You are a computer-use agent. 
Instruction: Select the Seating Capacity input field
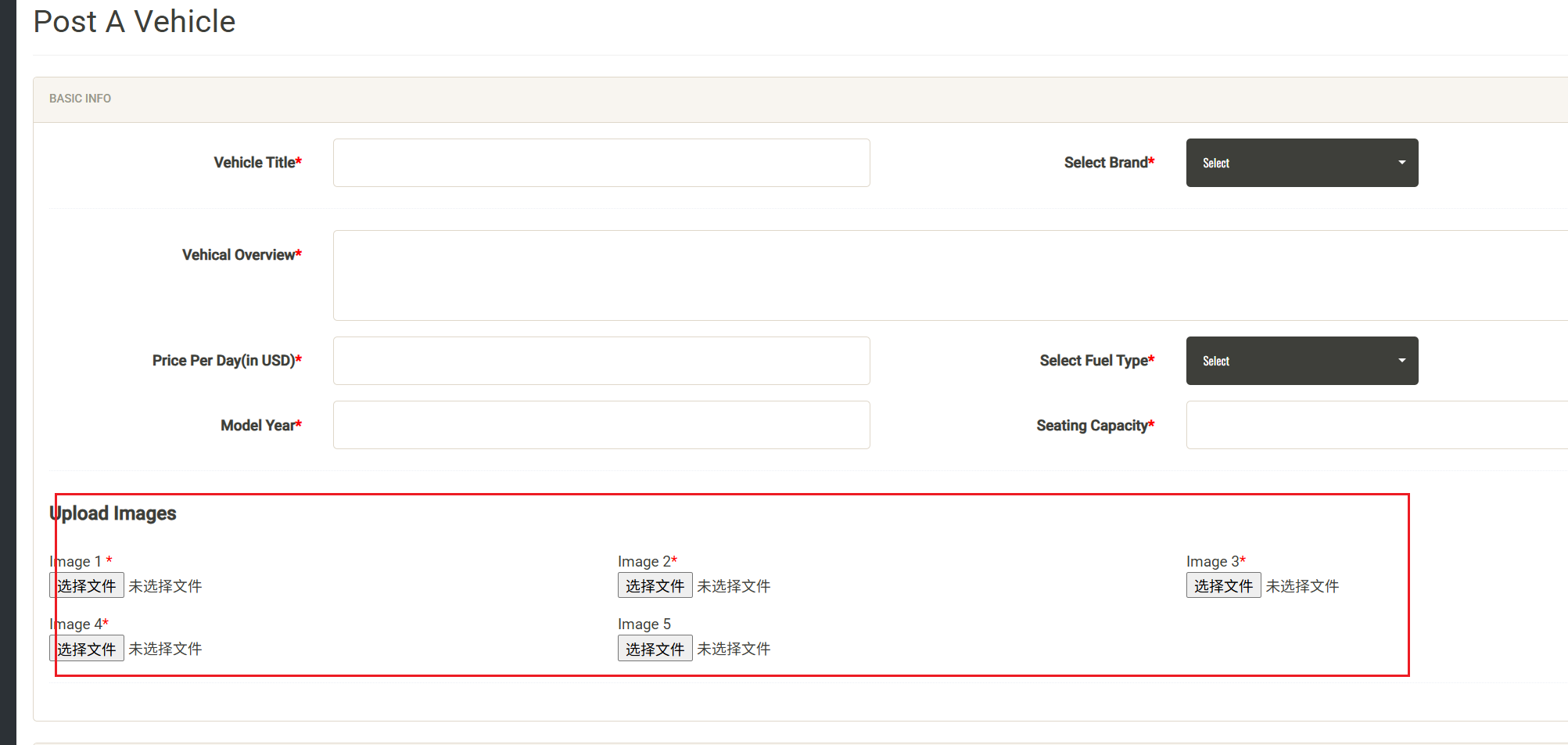(x=1376, y=425)
